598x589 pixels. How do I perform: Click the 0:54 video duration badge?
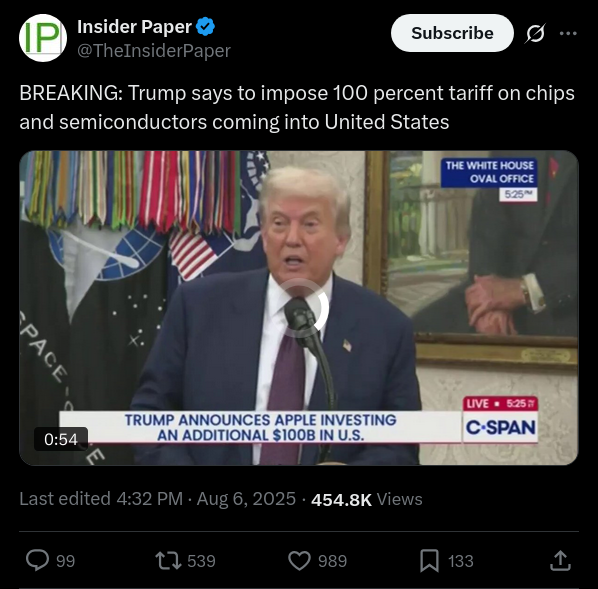[x=61, y=439]
